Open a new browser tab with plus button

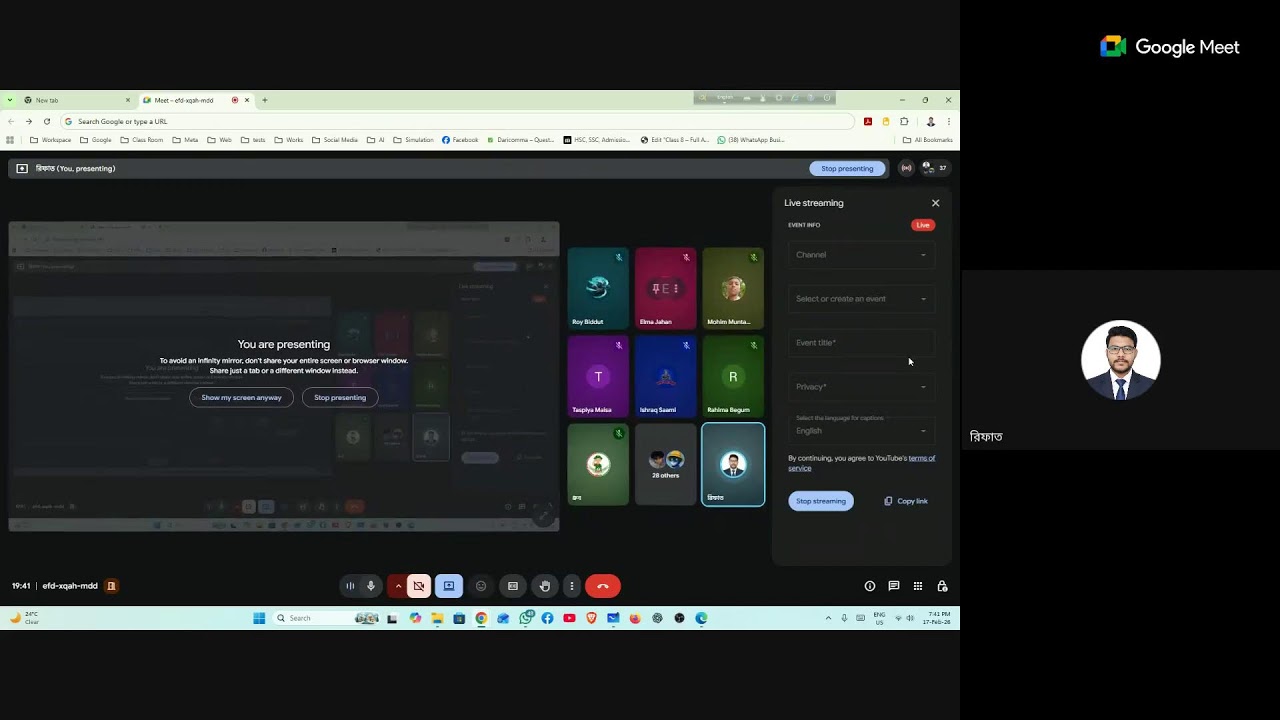[x=265, y=100]
